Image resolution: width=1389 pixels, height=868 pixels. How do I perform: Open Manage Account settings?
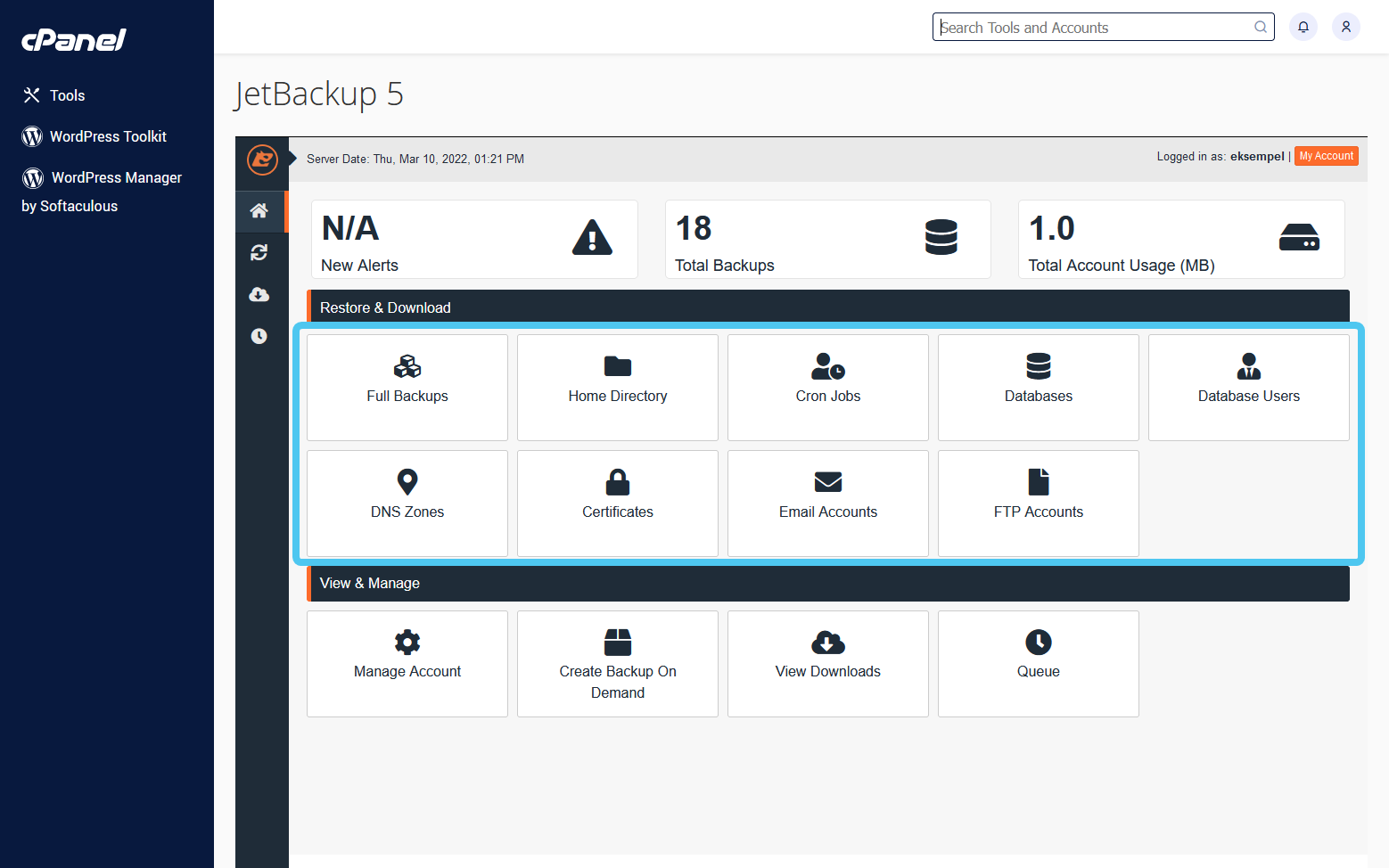(x=407, y=664)
